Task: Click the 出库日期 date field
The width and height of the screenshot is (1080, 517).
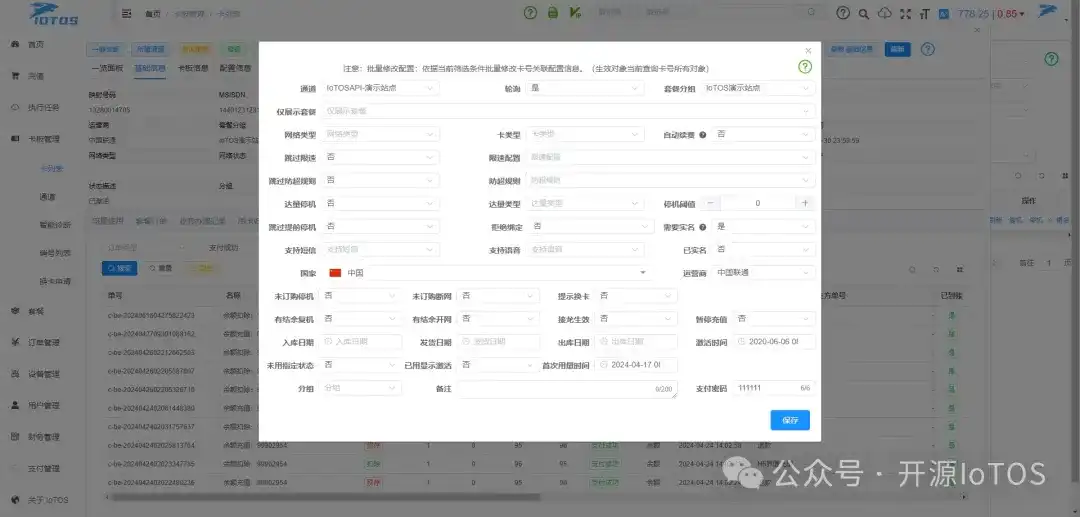Action: point(636,341)
